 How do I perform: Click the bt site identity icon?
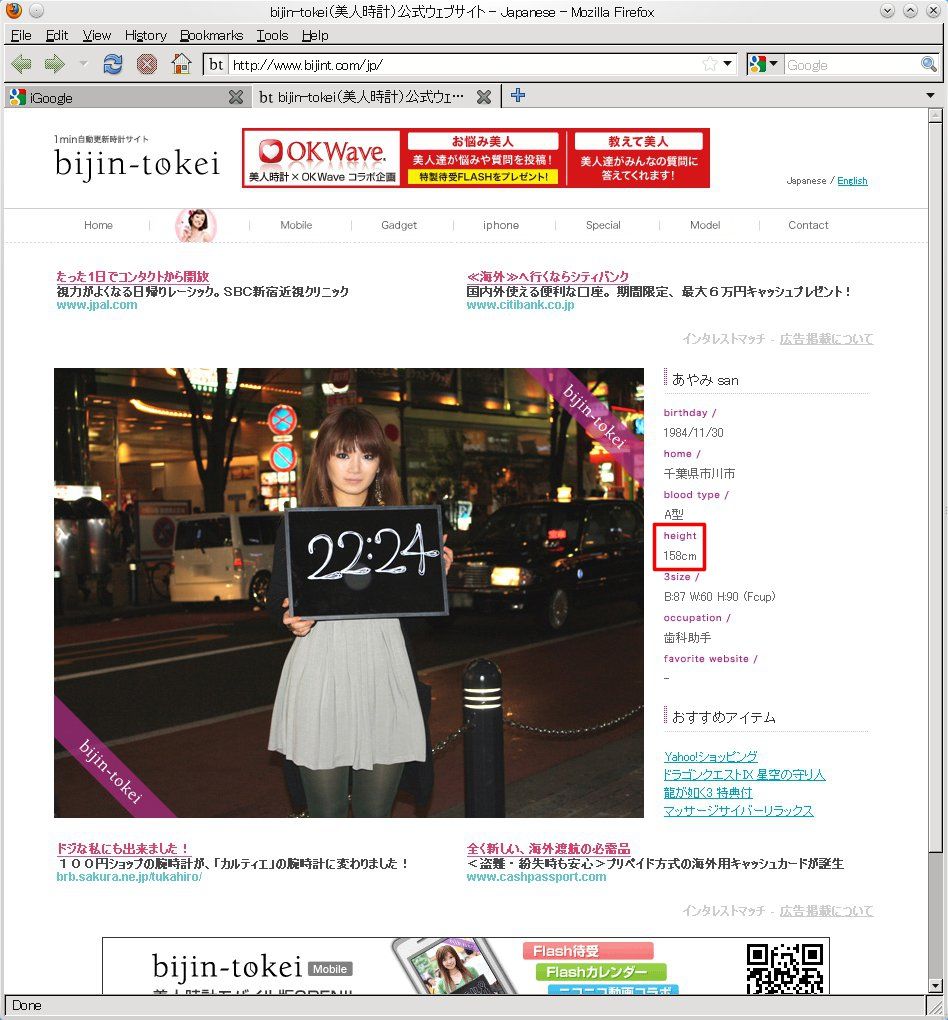[216, 64]
